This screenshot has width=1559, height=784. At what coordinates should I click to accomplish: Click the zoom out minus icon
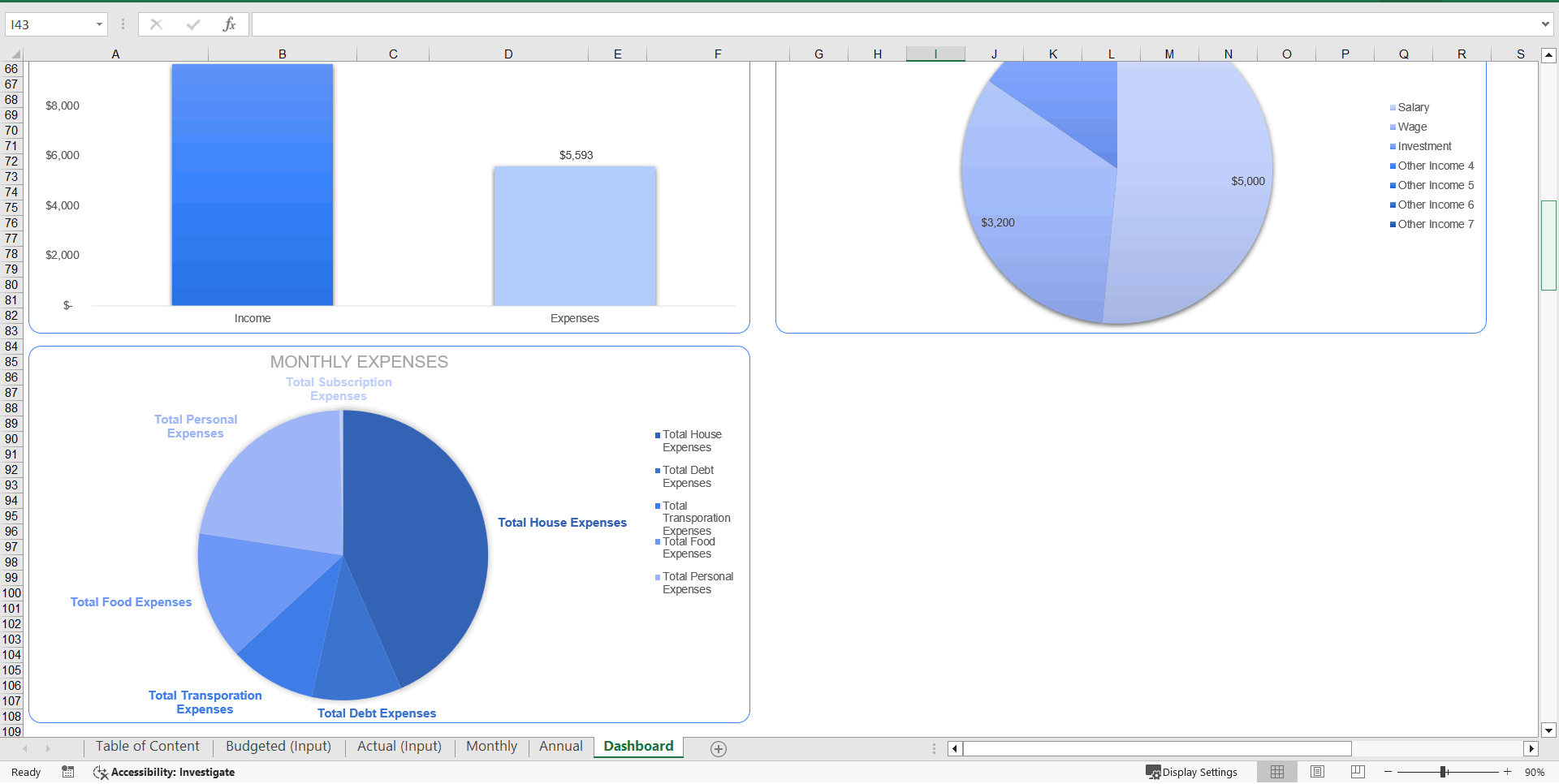click(1388, 772)
